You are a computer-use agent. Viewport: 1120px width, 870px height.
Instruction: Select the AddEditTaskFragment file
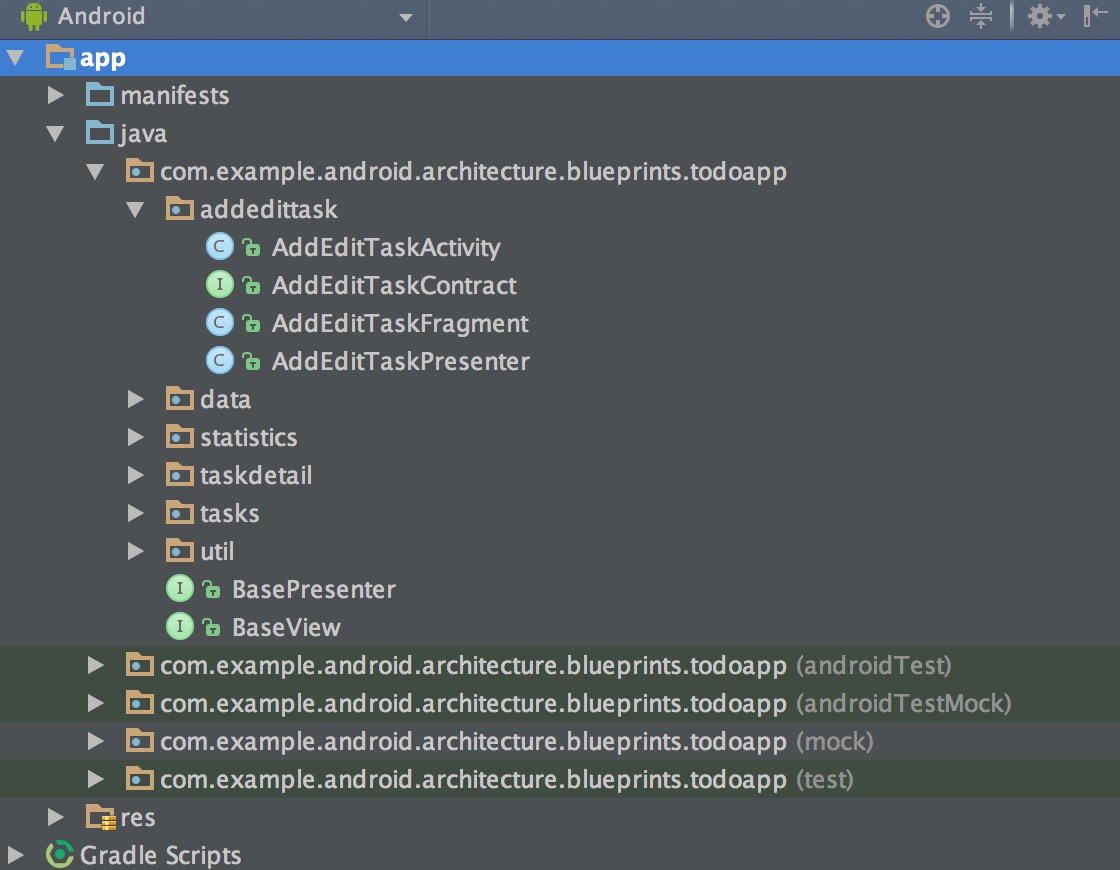(400, 323)
